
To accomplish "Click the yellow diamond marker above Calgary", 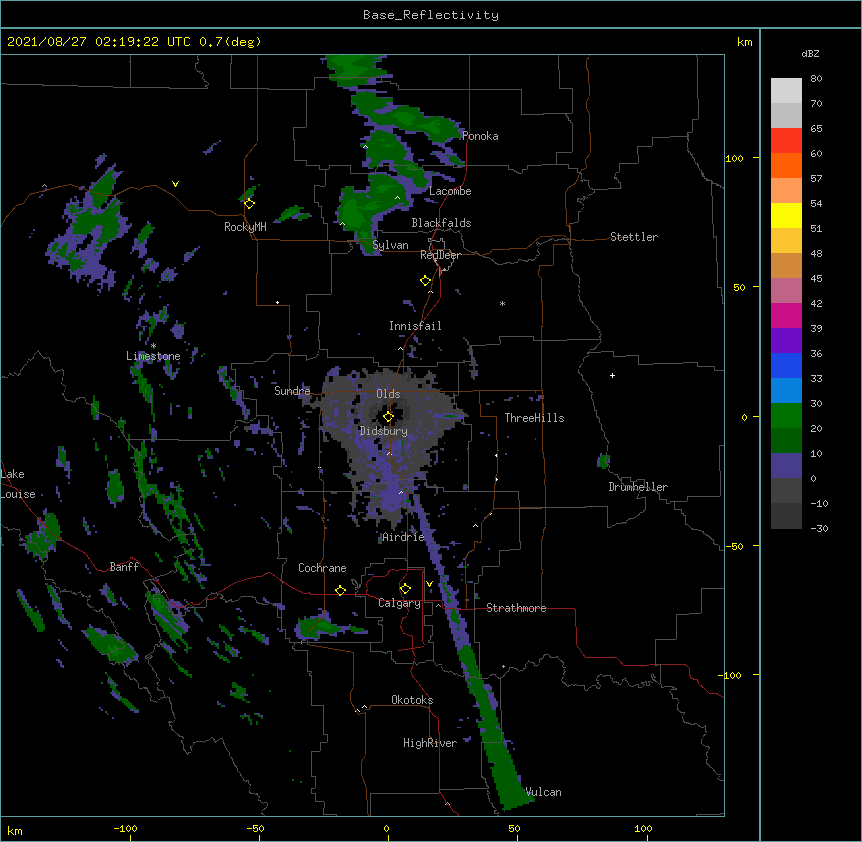I will click(x=405, y=589).
